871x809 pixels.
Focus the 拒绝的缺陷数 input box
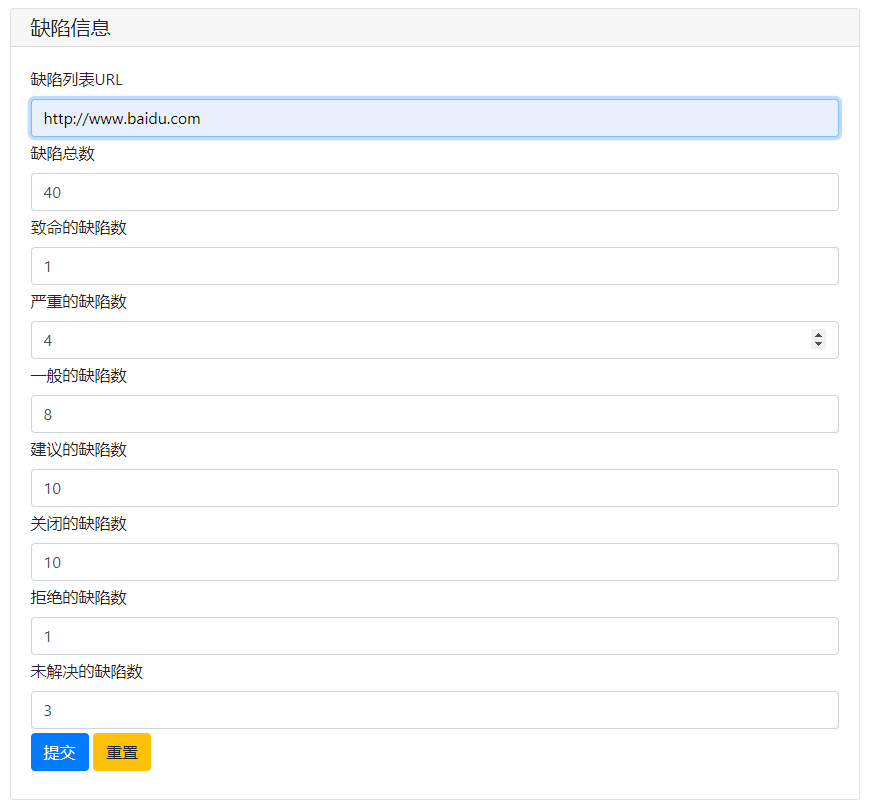(x=434, y=636)
